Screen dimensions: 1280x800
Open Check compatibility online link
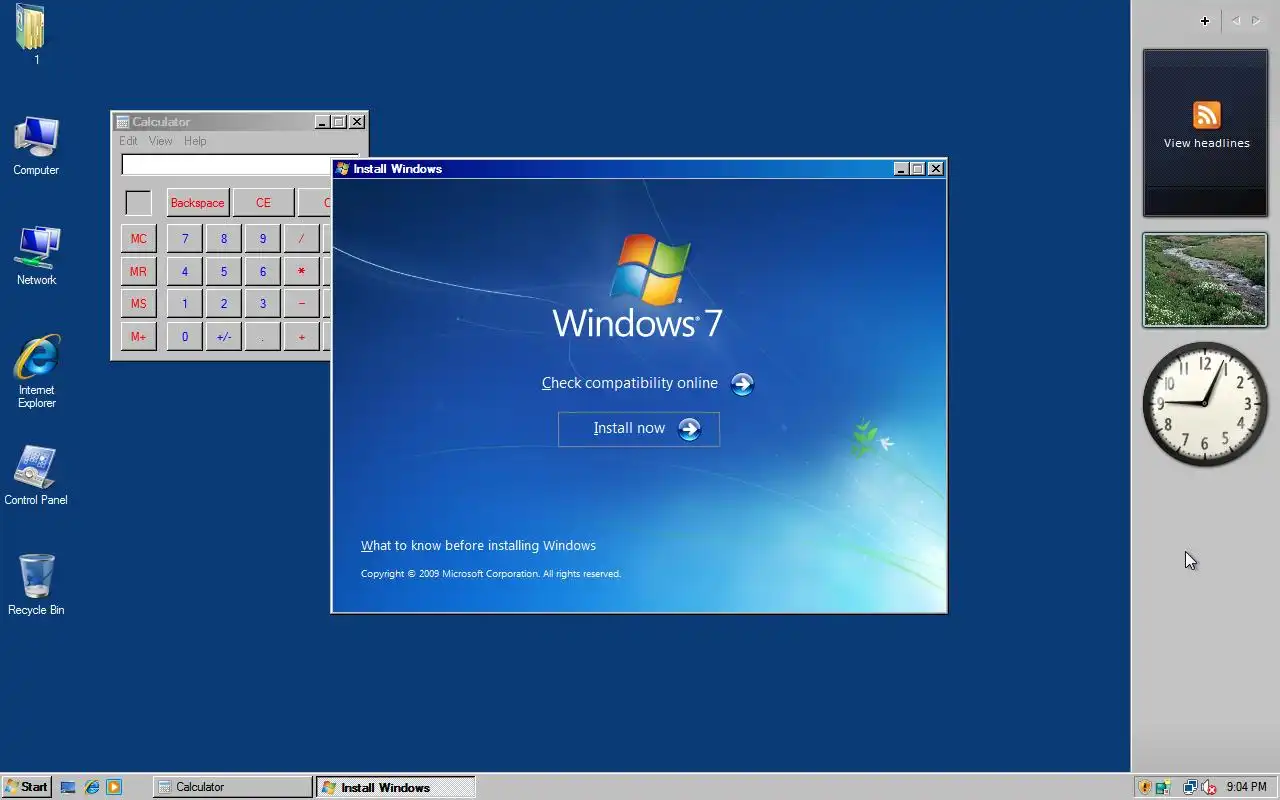[647, 384]
